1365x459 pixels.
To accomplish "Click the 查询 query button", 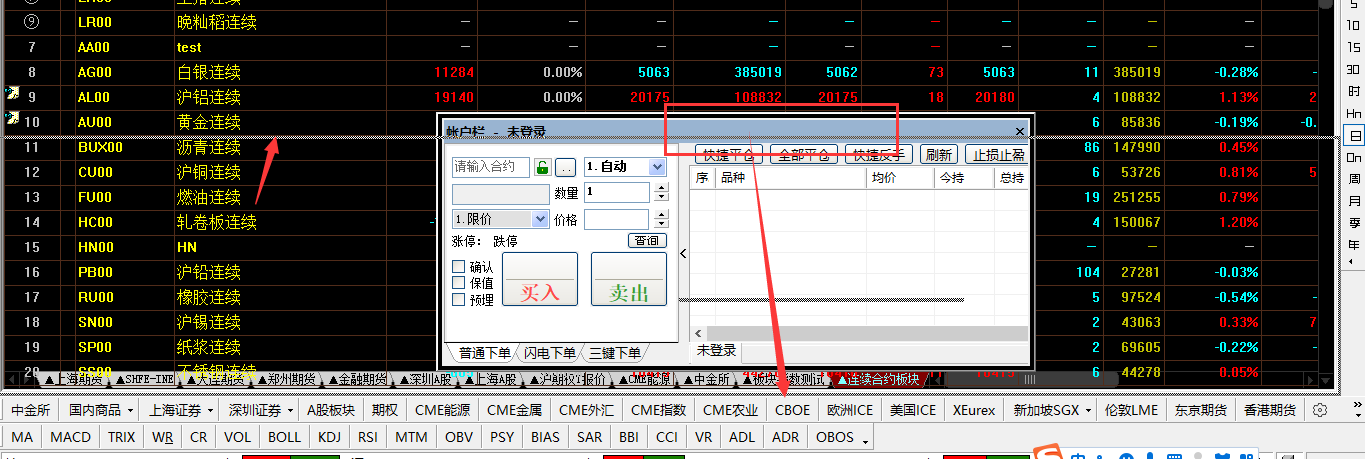I will (x=647, y=241).
